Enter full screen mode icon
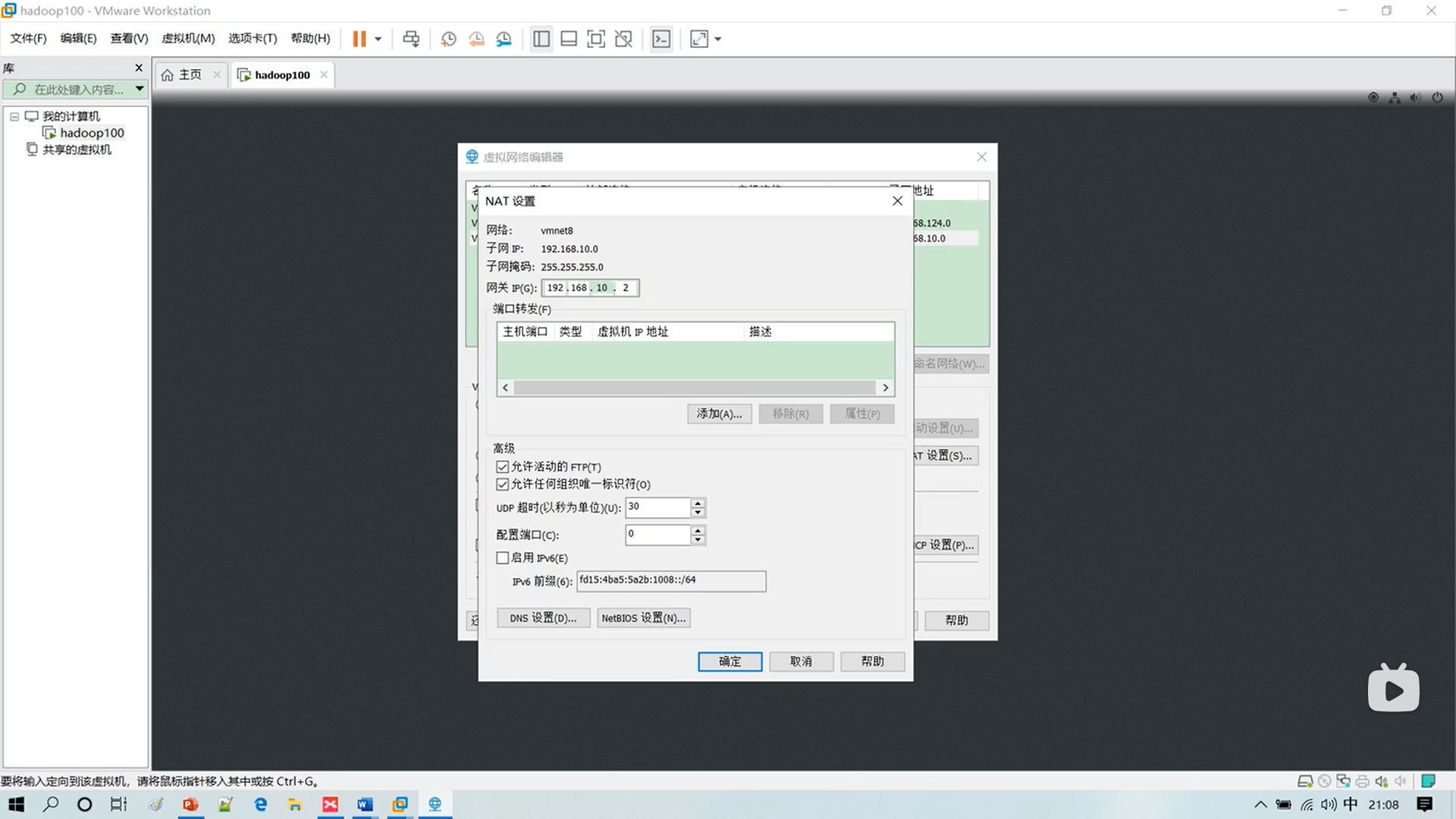Screen dimensions: 1456x819 596,39
